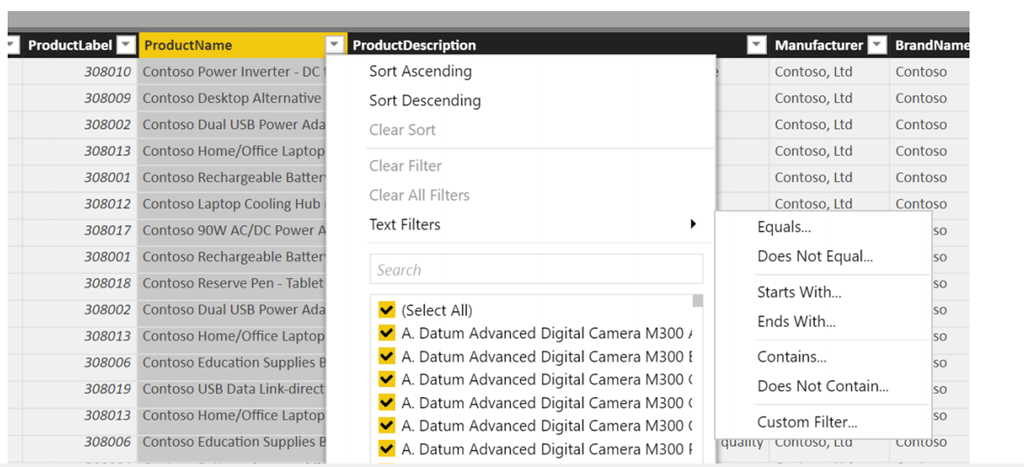
Task: Uncheck the first A. Datum Advanced Digital Camera item
Action: coord(387,333)
